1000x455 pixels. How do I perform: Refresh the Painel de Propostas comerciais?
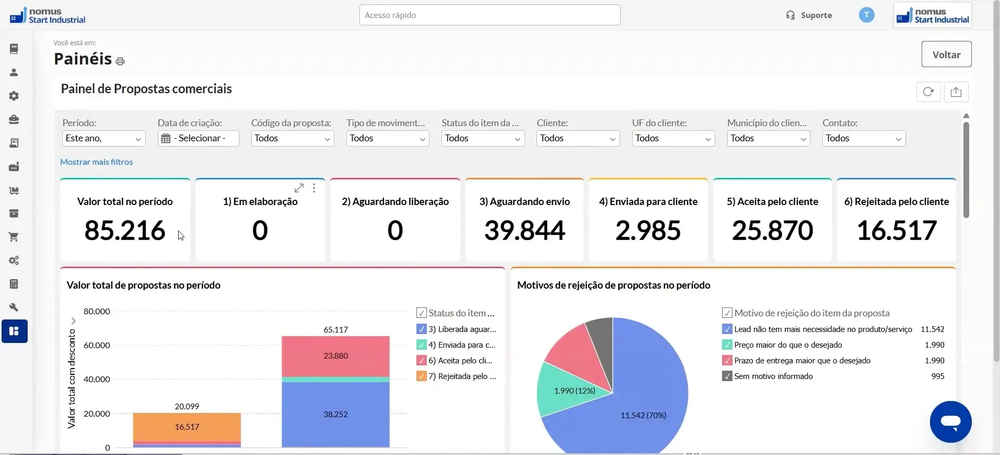[x=928, y=92]
